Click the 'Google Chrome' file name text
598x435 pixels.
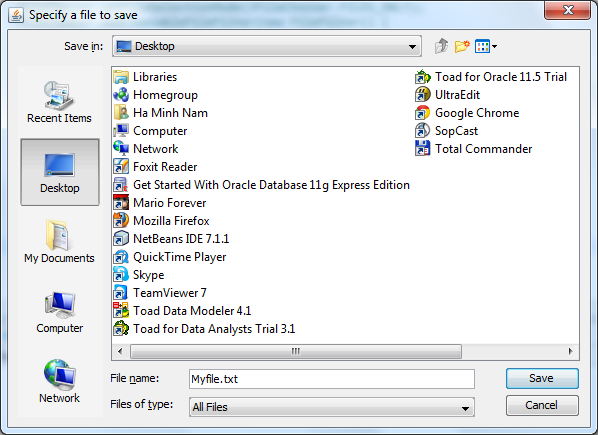[x=477, y=113]
